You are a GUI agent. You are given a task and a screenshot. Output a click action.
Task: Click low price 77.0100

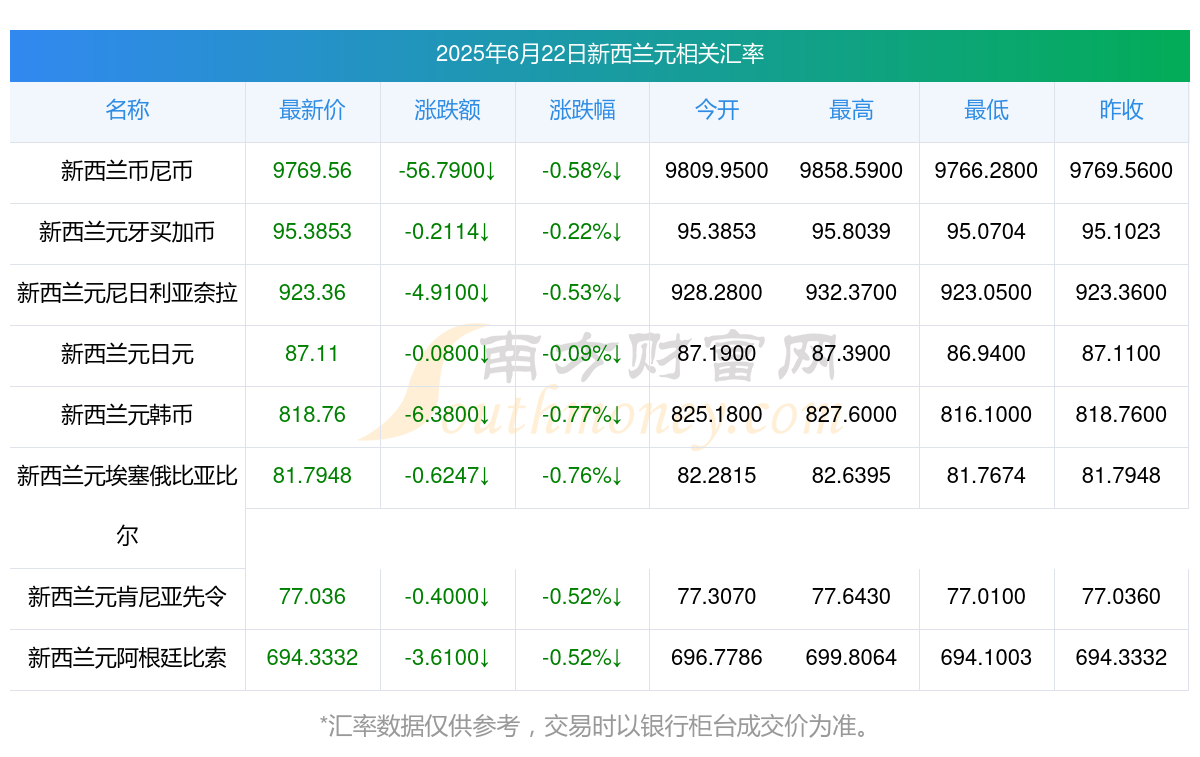tap(986, 597)
